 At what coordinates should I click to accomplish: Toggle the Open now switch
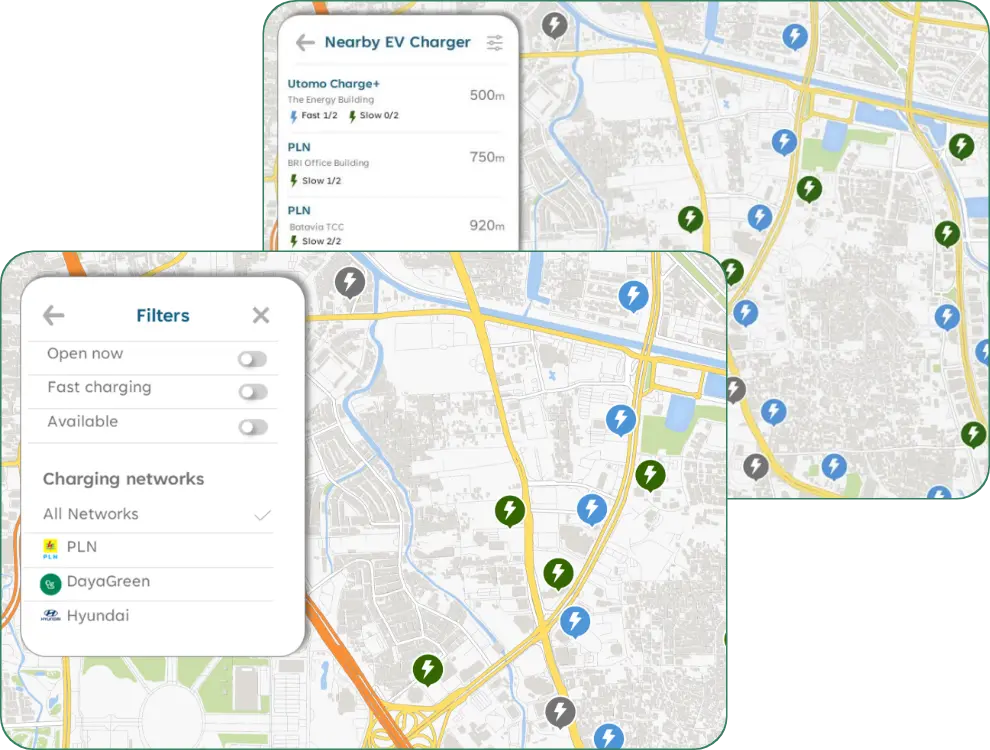(253, 359)
